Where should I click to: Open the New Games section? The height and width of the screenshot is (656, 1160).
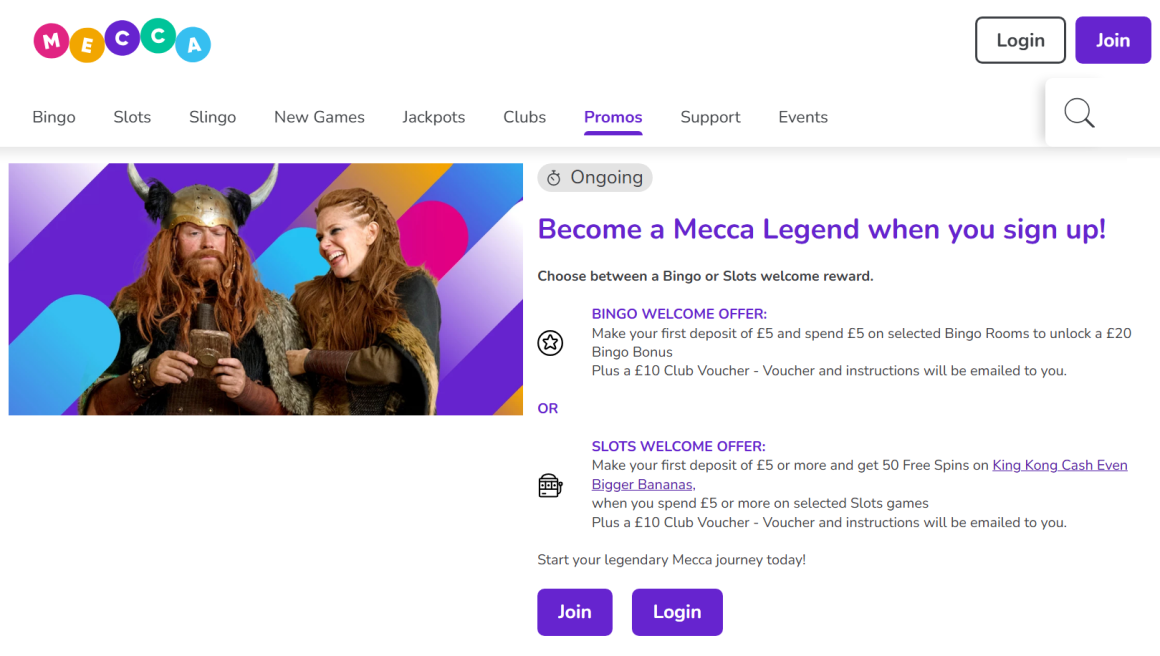pos(319,117)
